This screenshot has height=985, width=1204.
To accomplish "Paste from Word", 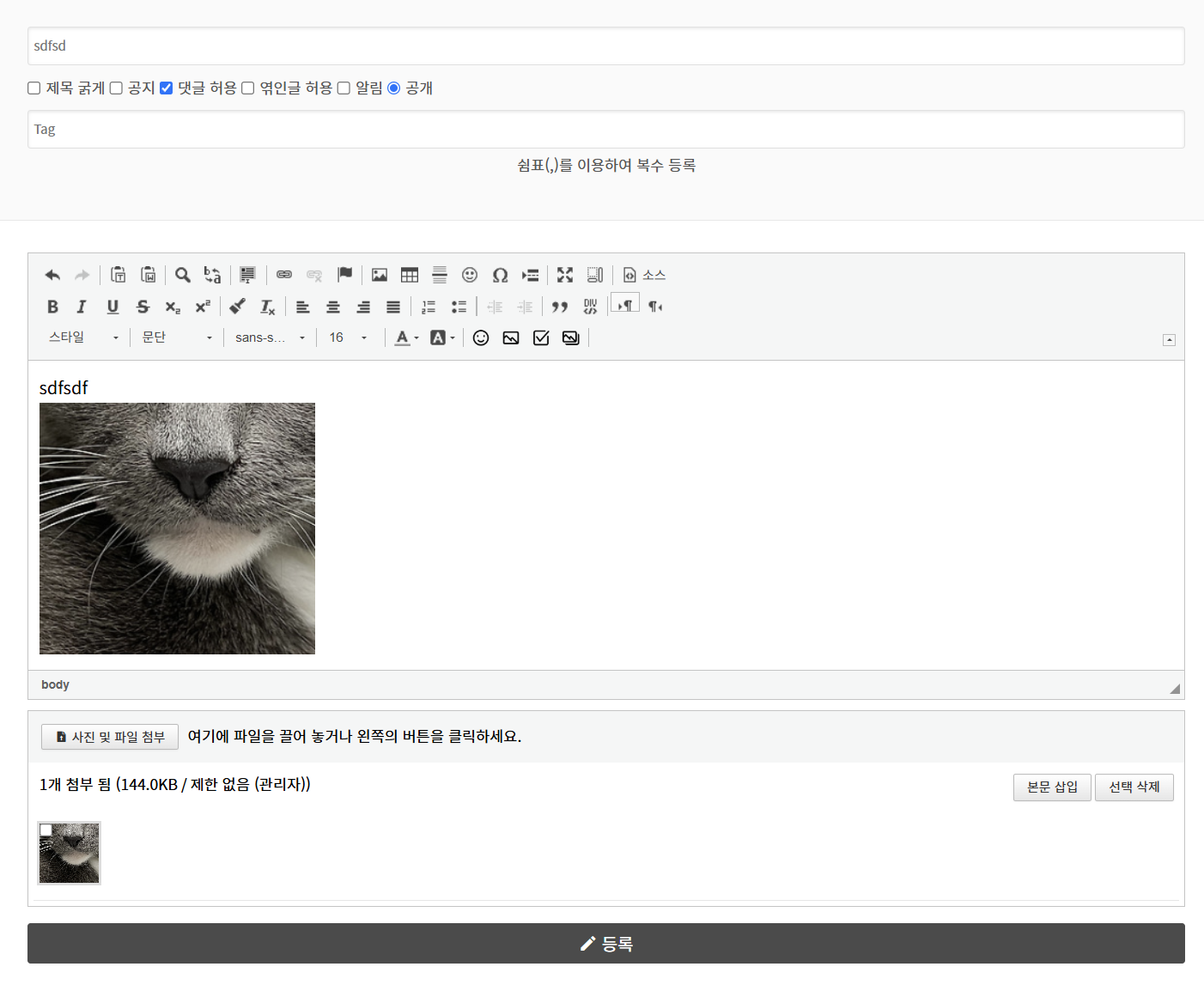I will [149, 275].
